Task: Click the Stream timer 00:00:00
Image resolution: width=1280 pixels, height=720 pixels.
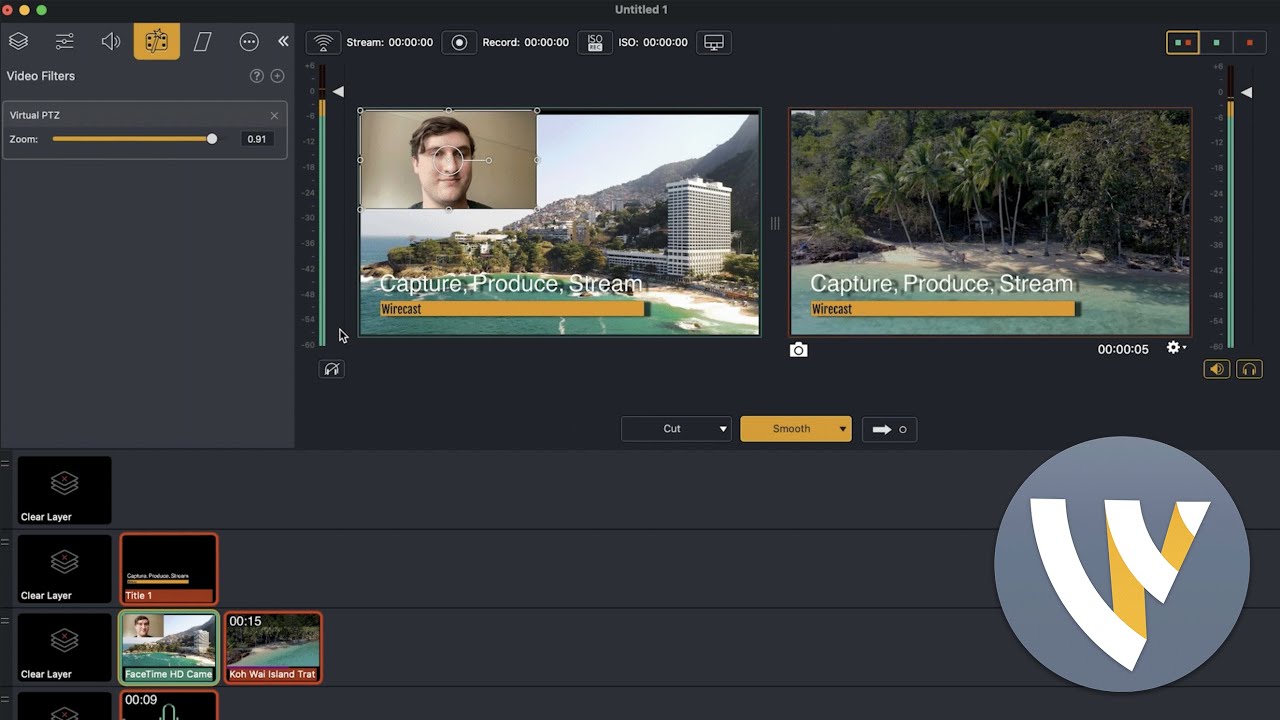Action: coord(411,43)
